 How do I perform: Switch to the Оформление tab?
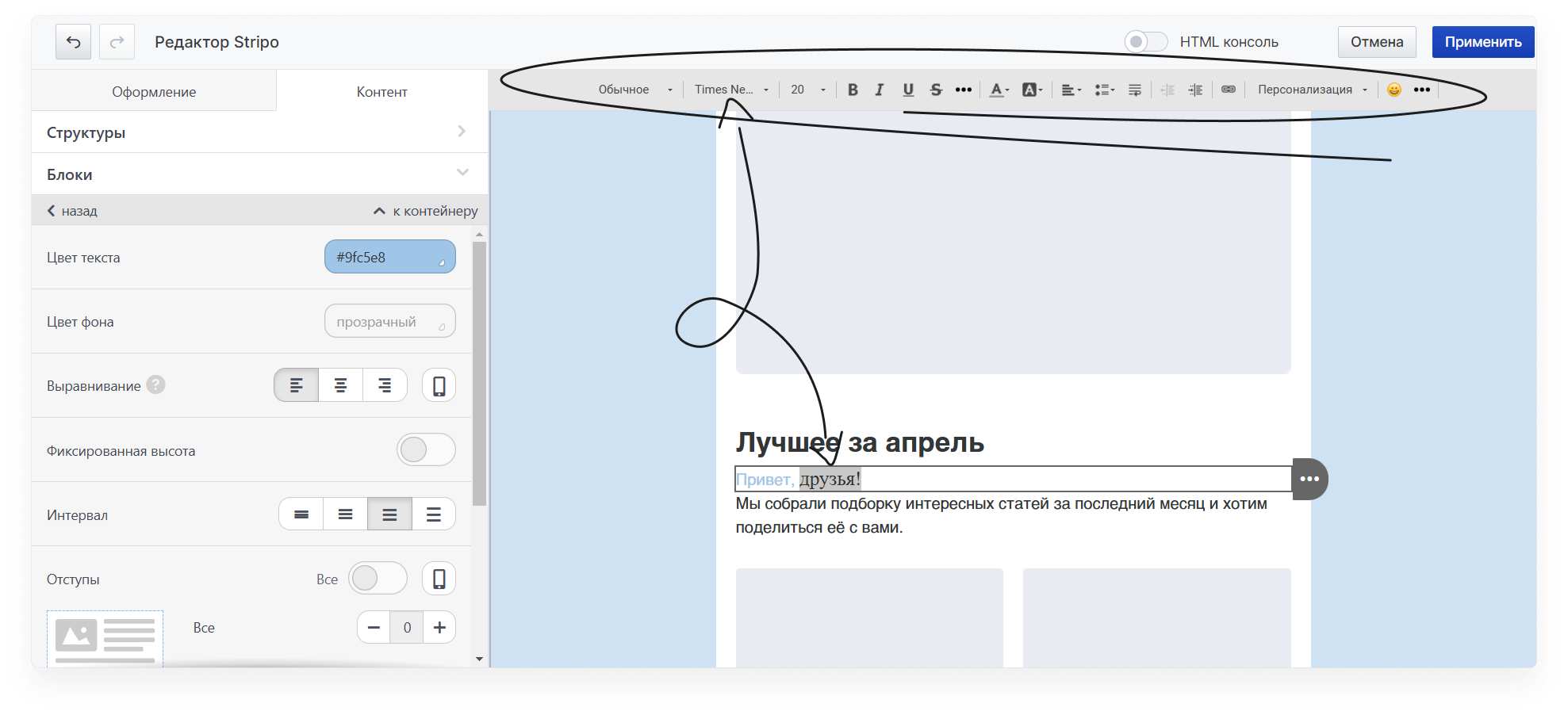click(154, 92)
